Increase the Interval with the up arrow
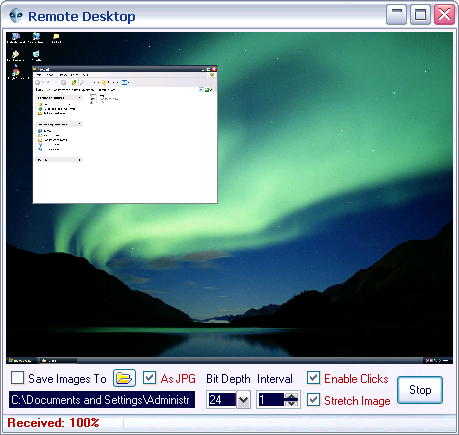 pos(292,396)
